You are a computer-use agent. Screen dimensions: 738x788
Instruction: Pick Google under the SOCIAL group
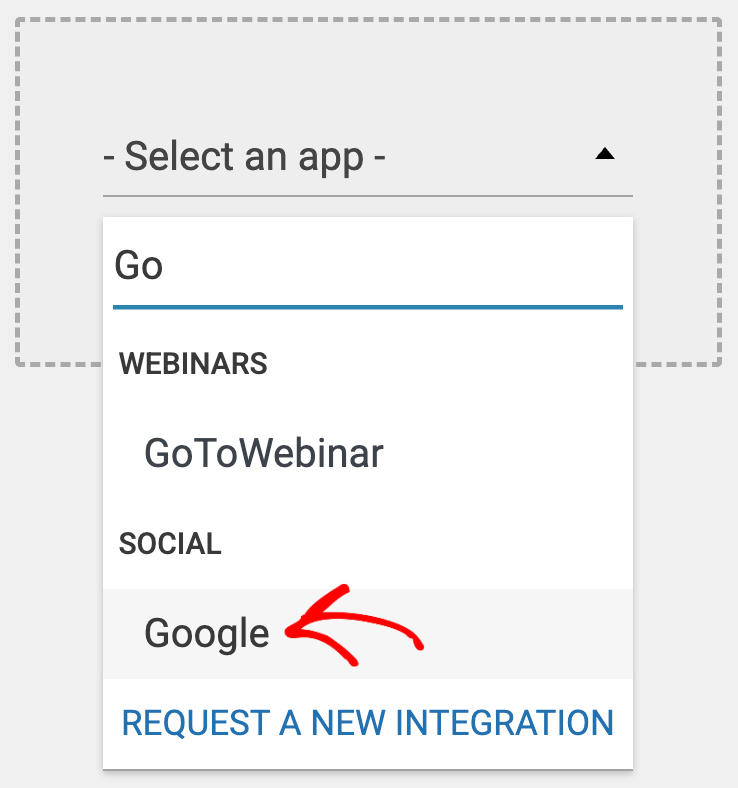pos(207,633)
